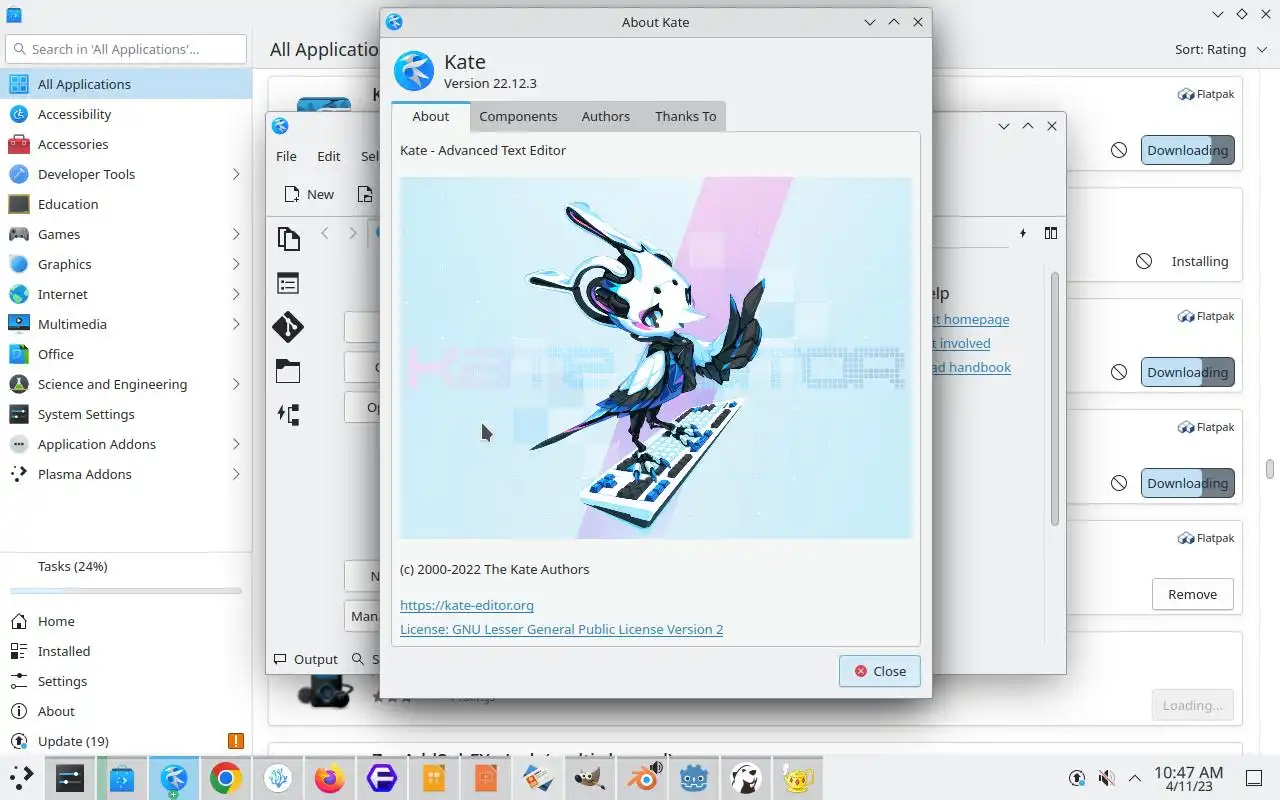Switch to the Components tab
The width and height of the screenshot is (1280, 800).
click(518, 116)
